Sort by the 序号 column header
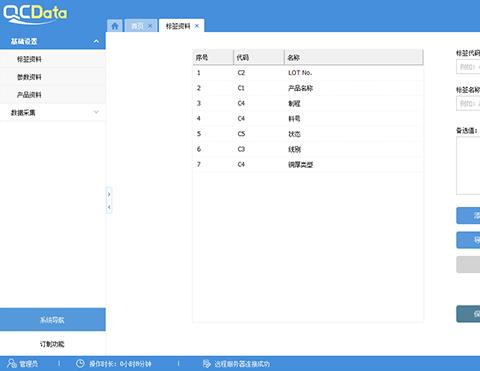The height and width of the screenshot is (371, 480). tap(213, 57)
